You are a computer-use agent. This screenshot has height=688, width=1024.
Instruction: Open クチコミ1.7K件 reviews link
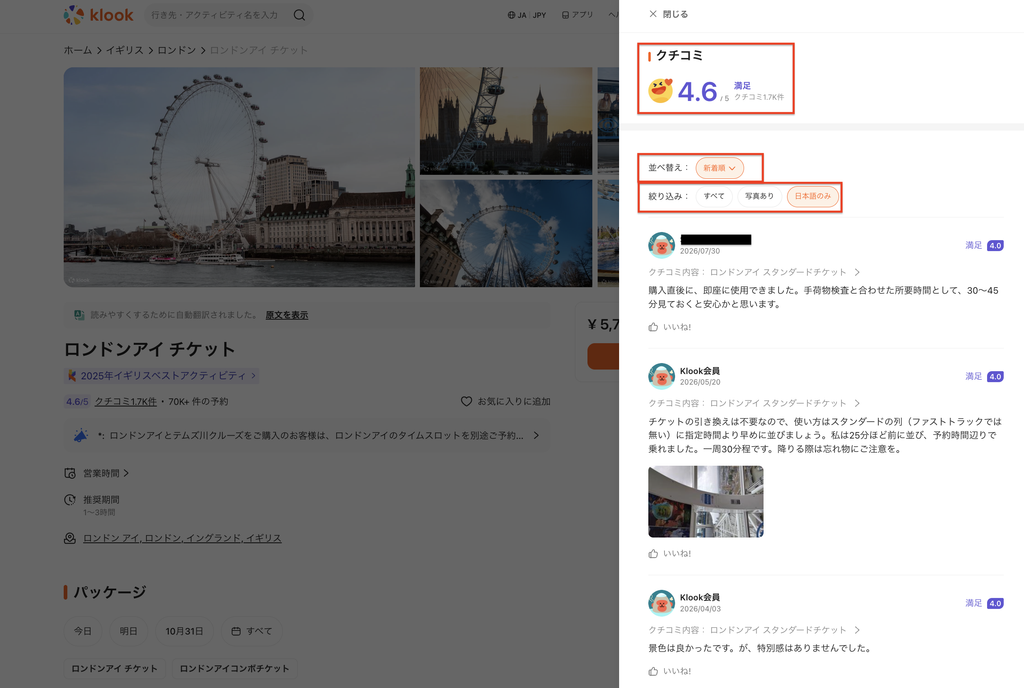point(125,401)
